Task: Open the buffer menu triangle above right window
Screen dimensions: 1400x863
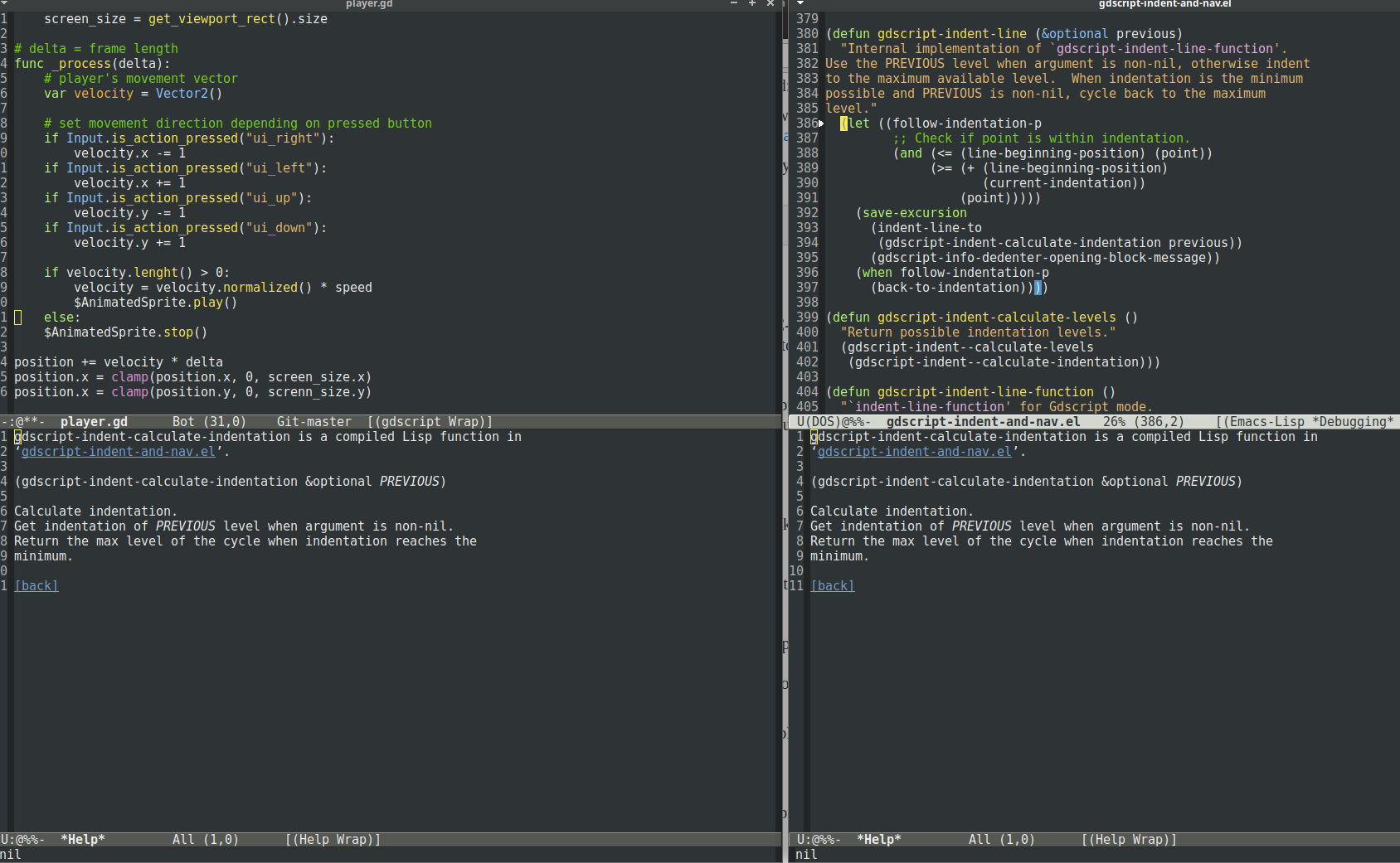Action: pyautogui.click(x=799, y=4)
